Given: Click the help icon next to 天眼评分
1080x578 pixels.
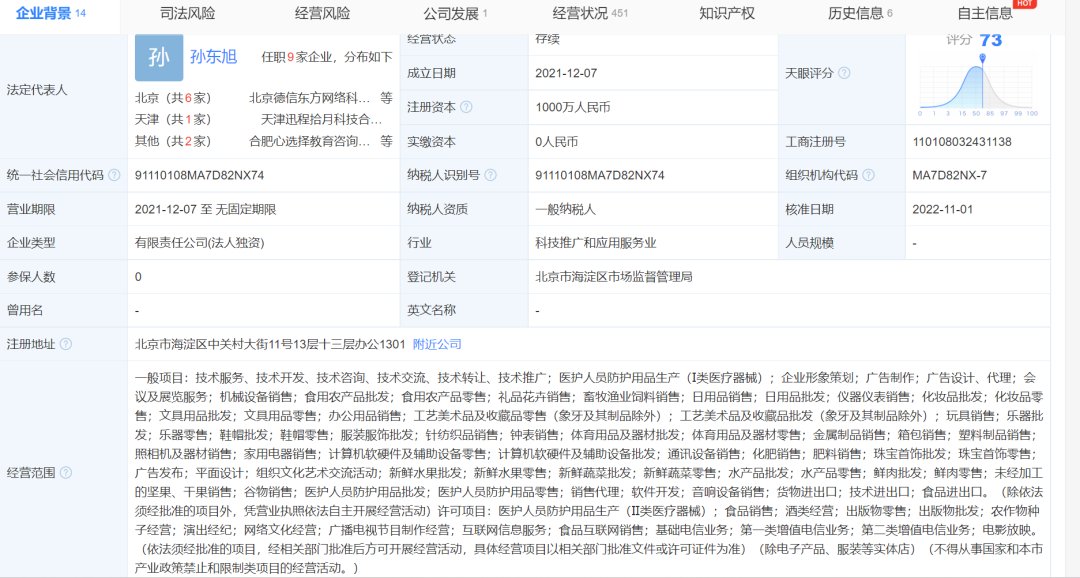Looking at the screenshot, I should pos(844,73).
